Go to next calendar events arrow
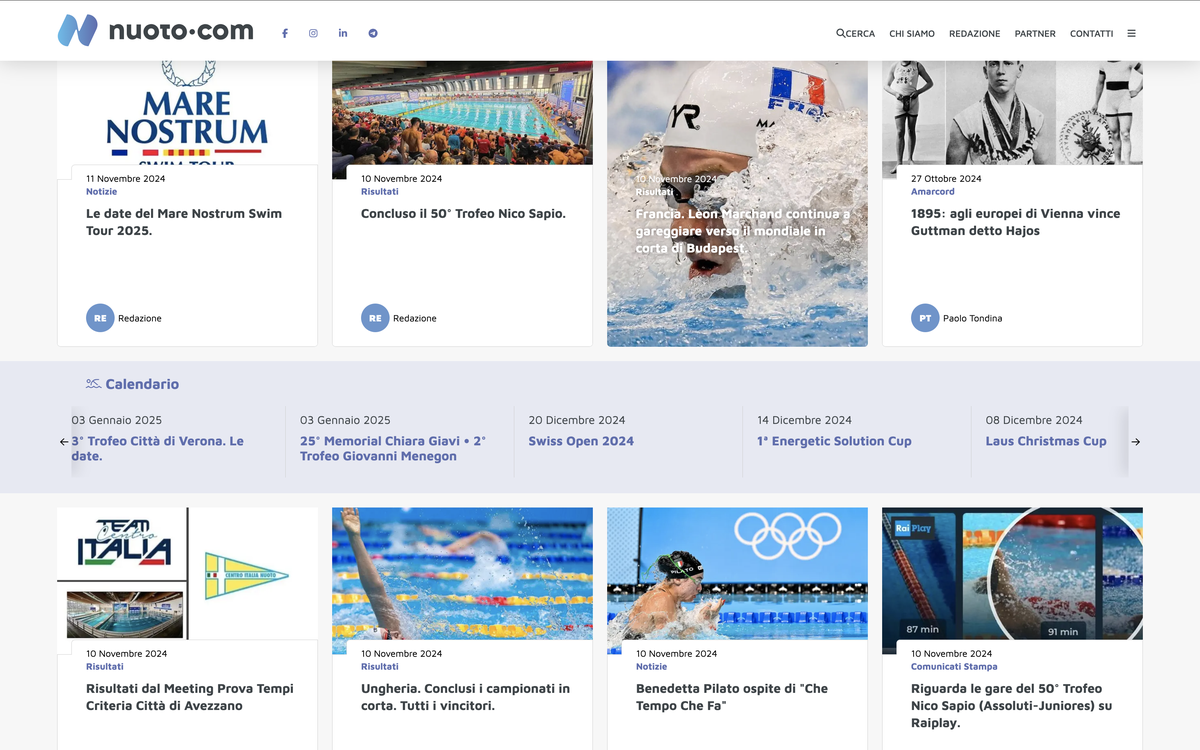 [x=1136, y=441]
